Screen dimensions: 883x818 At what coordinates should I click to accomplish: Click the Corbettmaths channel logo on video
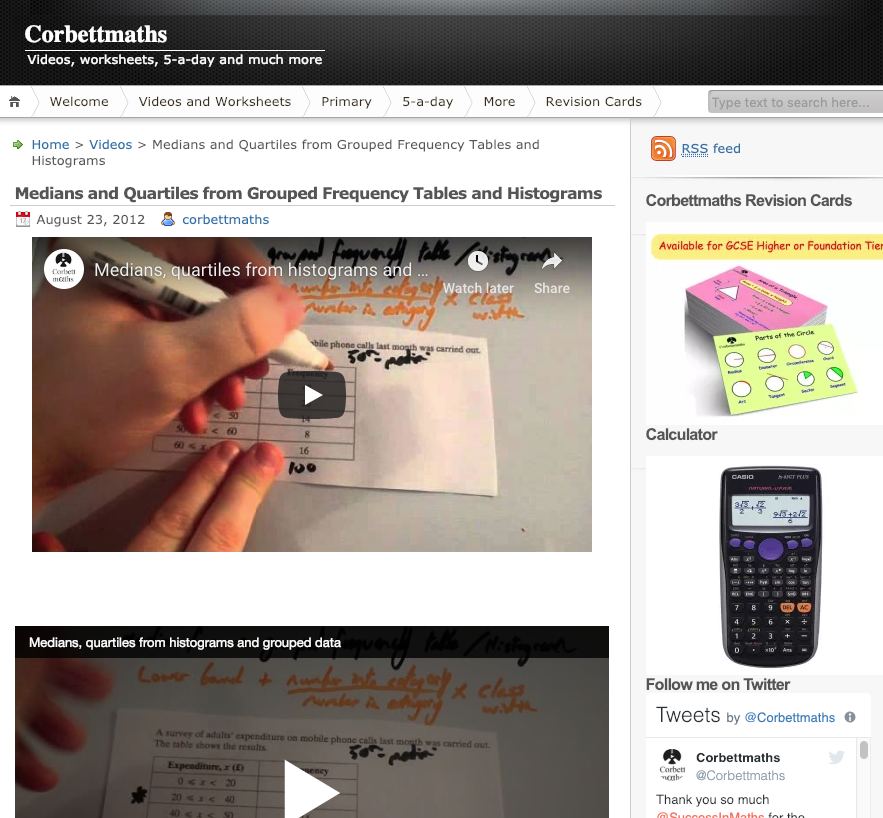point(64,269)
